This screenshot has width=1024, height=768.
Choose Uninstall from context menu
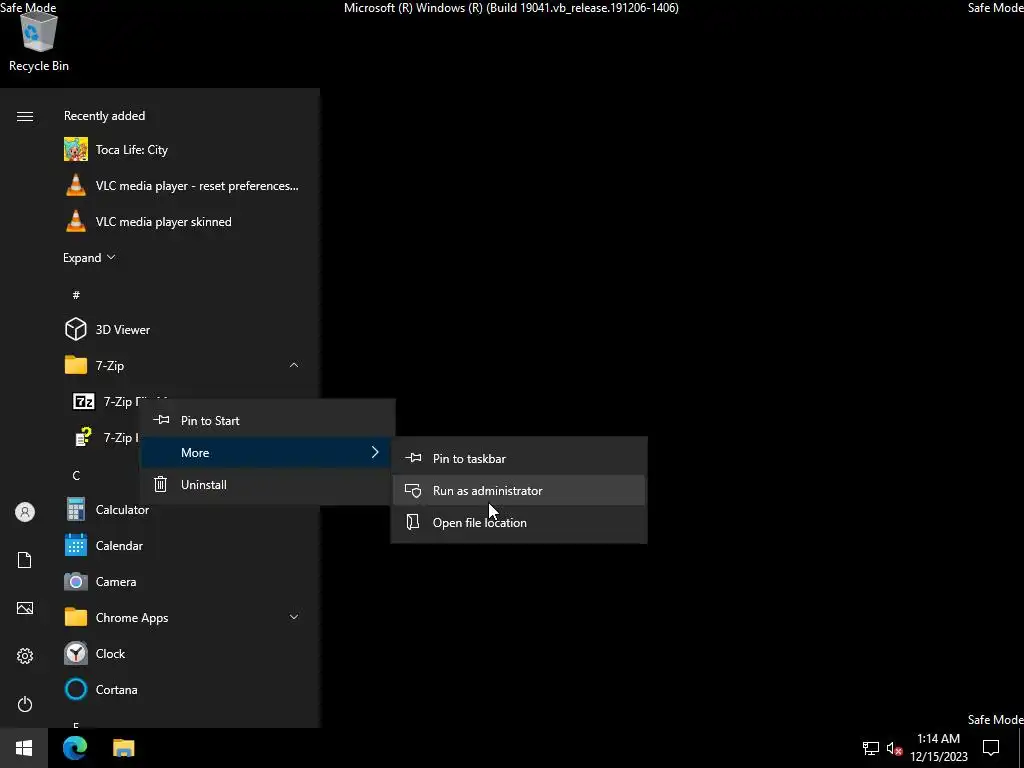pyautogui.click(x=268, y=485)
